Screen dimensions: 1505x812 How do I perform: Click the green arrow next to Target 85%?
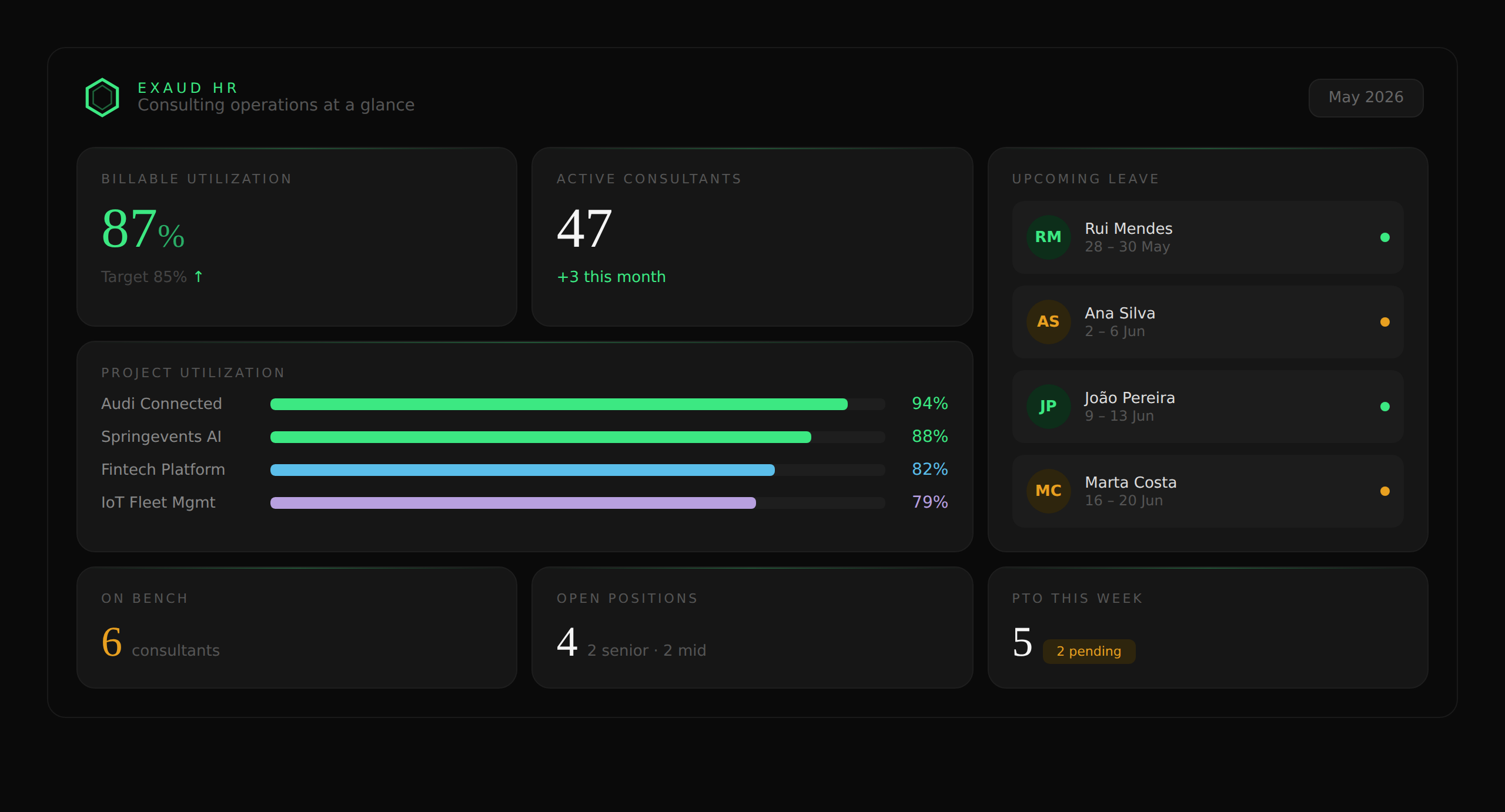[x=199, y=276]
